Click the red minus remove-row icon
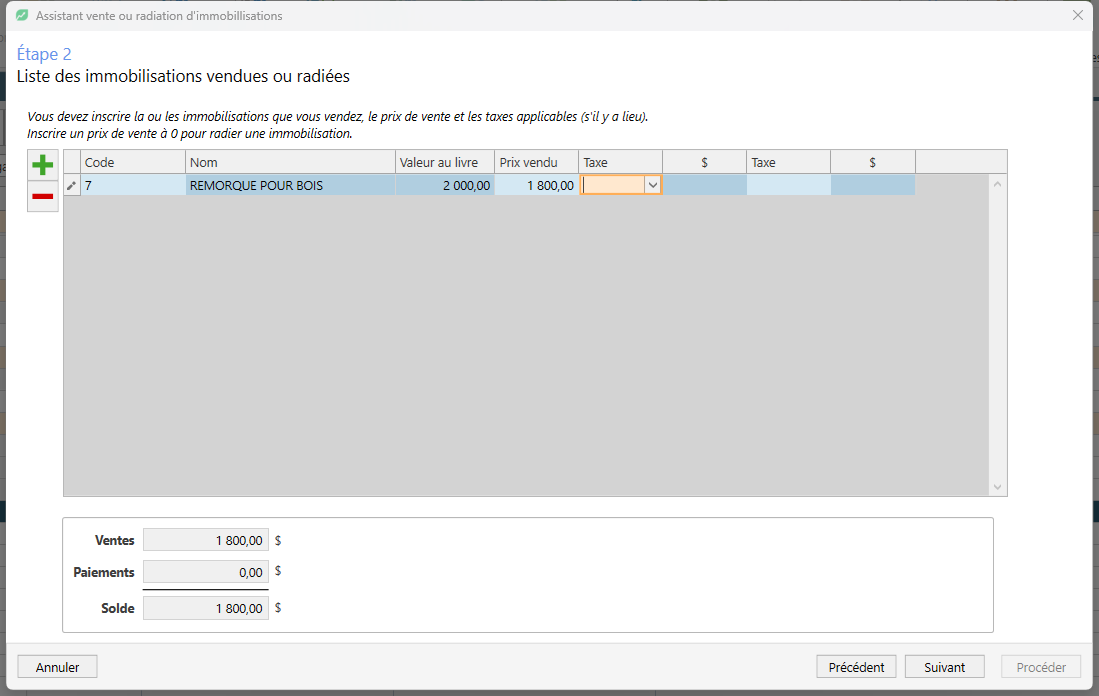Image resolution: width=1099 pixels, height=696 pixels. (x=43, y=196)
